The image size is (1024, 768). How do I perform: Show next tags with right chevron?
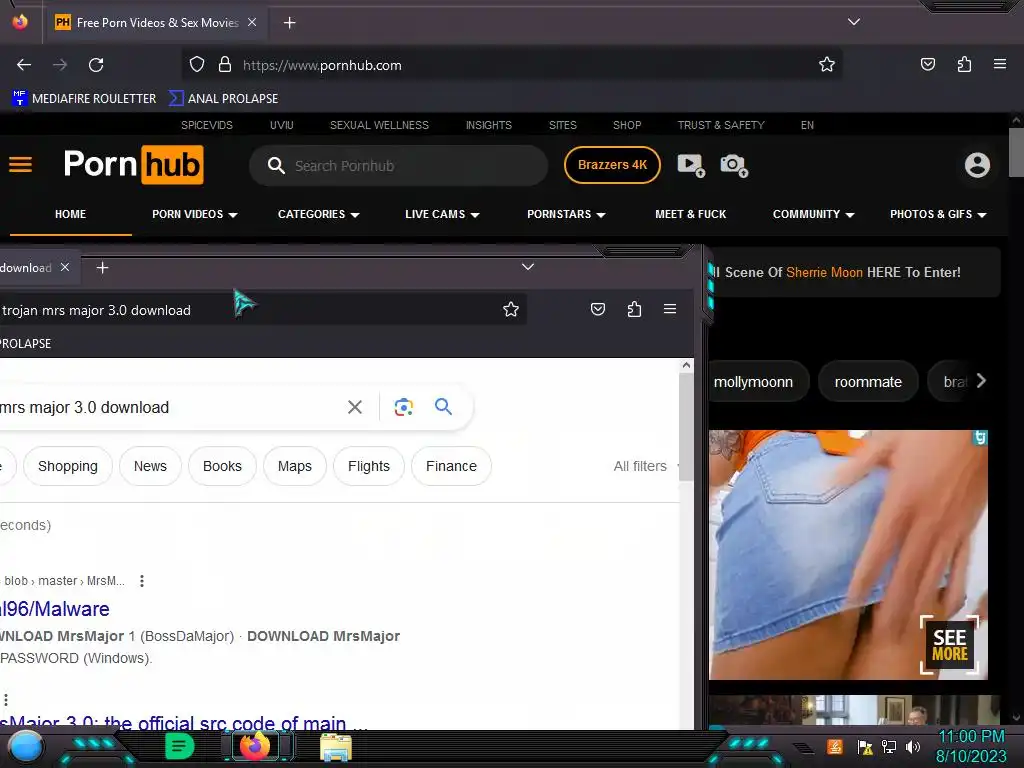(x=981, y=381)
